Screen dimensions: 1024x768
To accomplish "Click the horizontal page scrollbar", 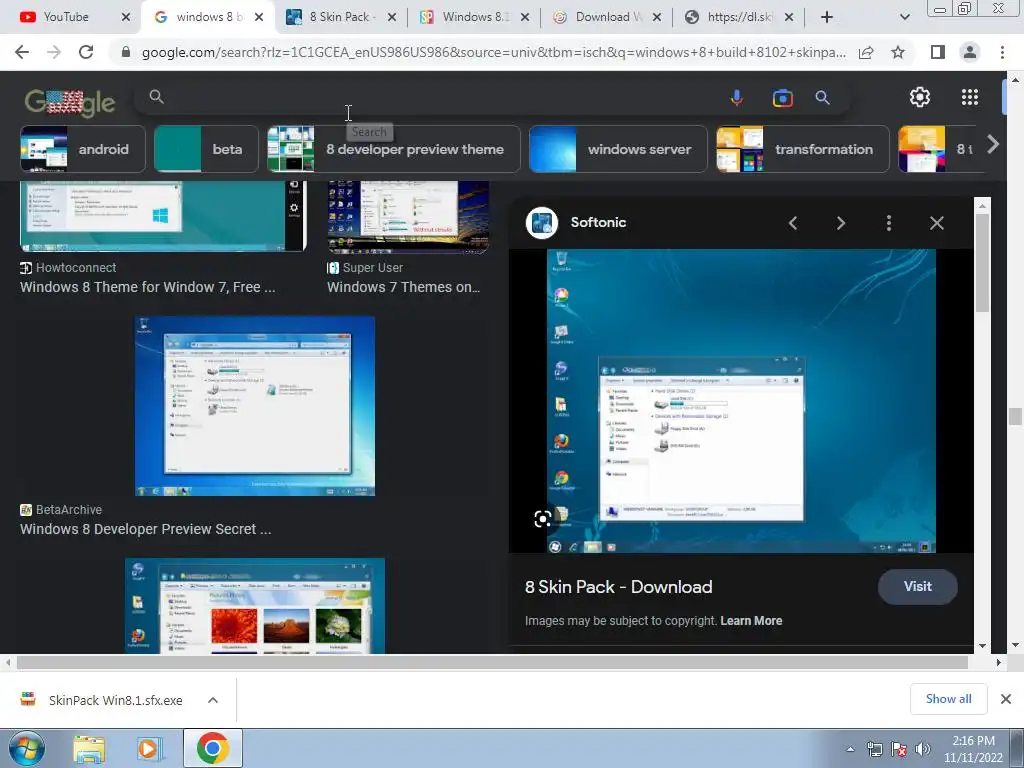I will [492, 662].
